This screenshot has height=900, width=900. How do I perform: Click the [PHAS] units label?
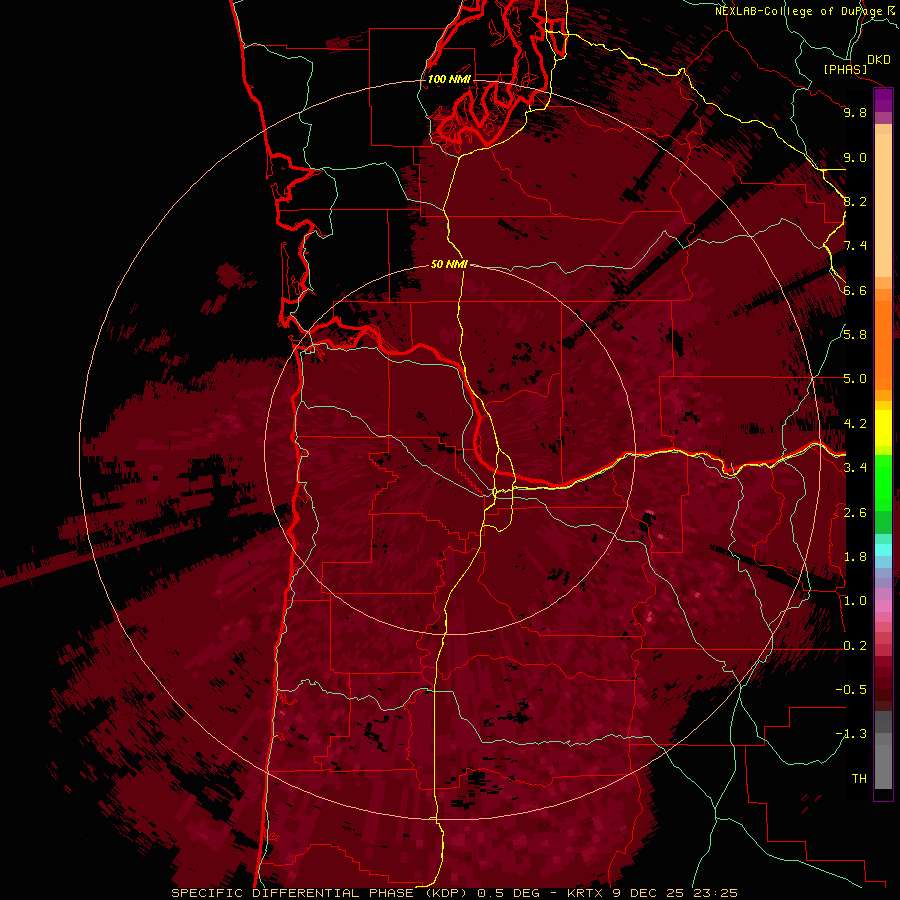click(845, 69)
